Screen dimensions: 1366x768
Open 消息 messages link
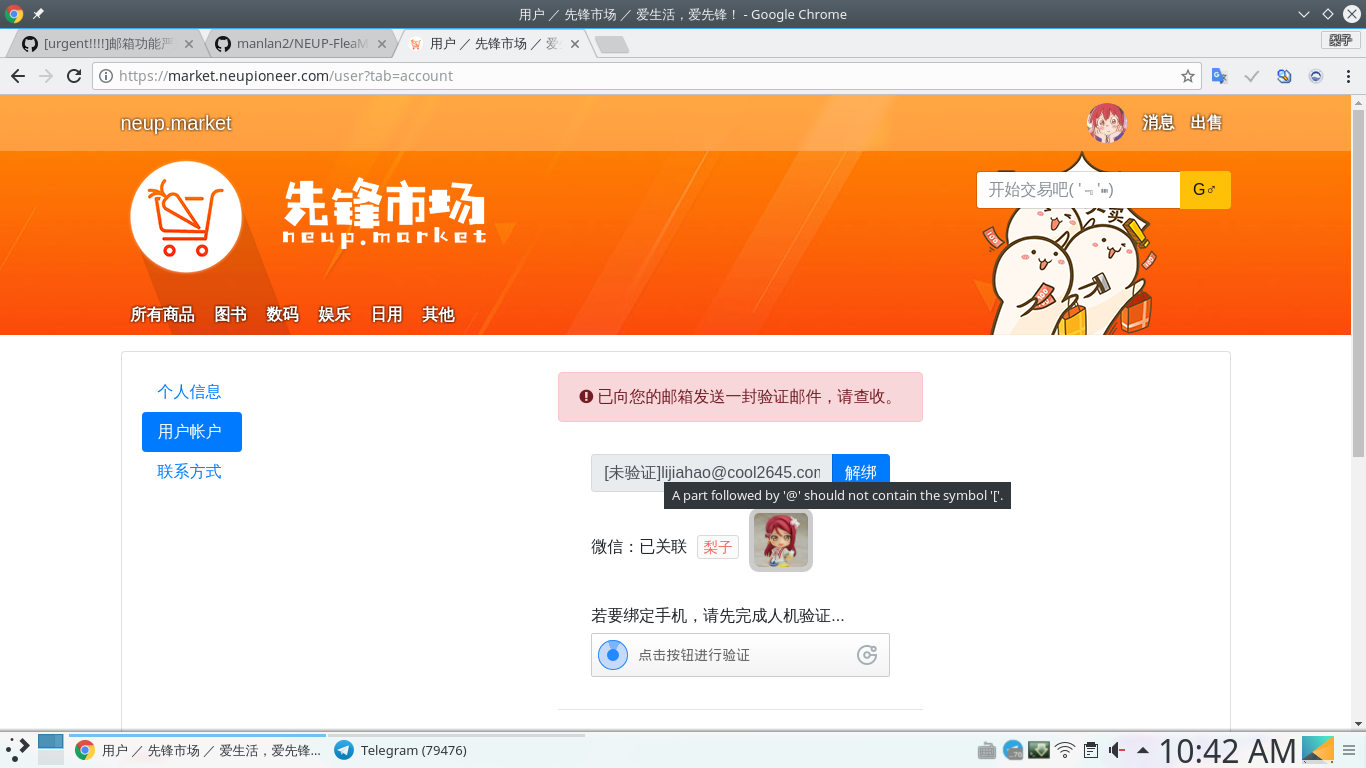point(1158,123)
